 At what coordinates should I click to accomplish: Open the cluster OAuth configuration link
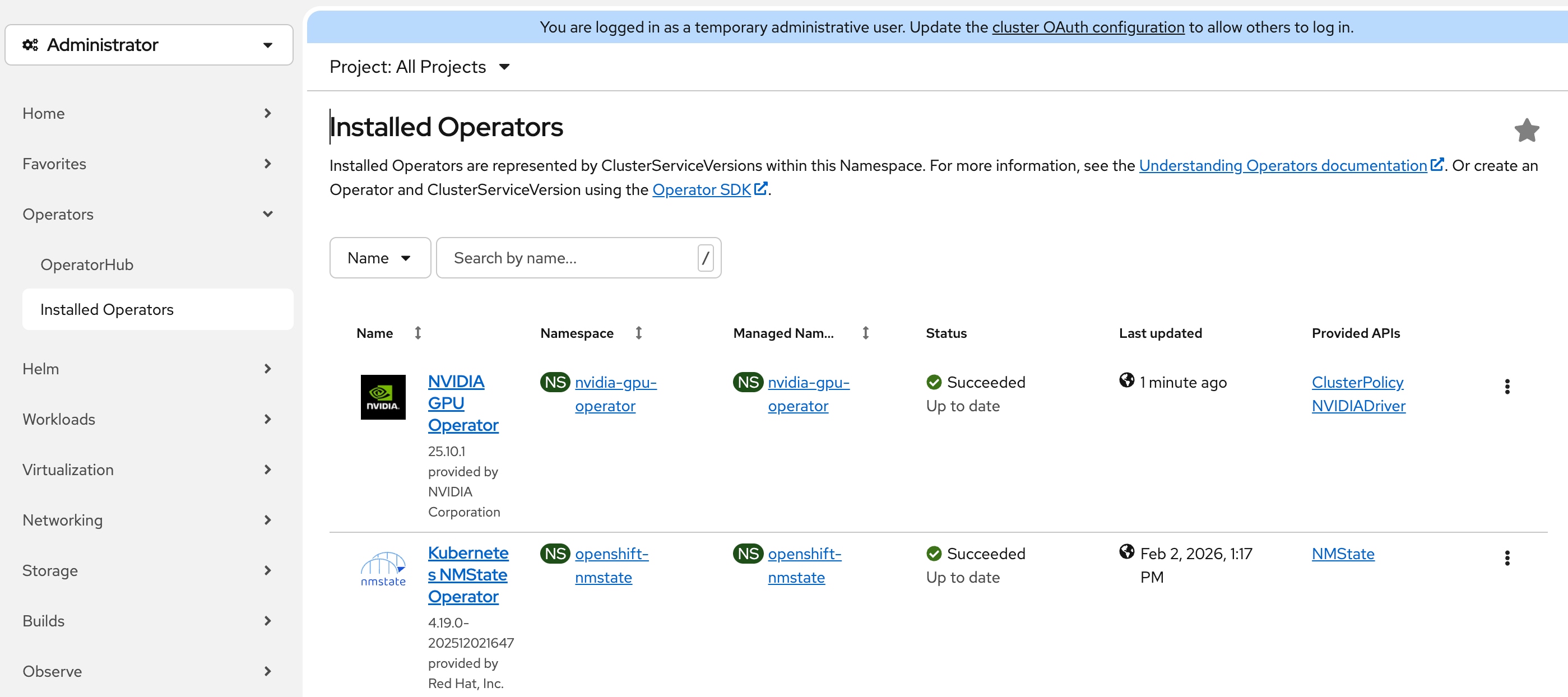[1088, 27]
